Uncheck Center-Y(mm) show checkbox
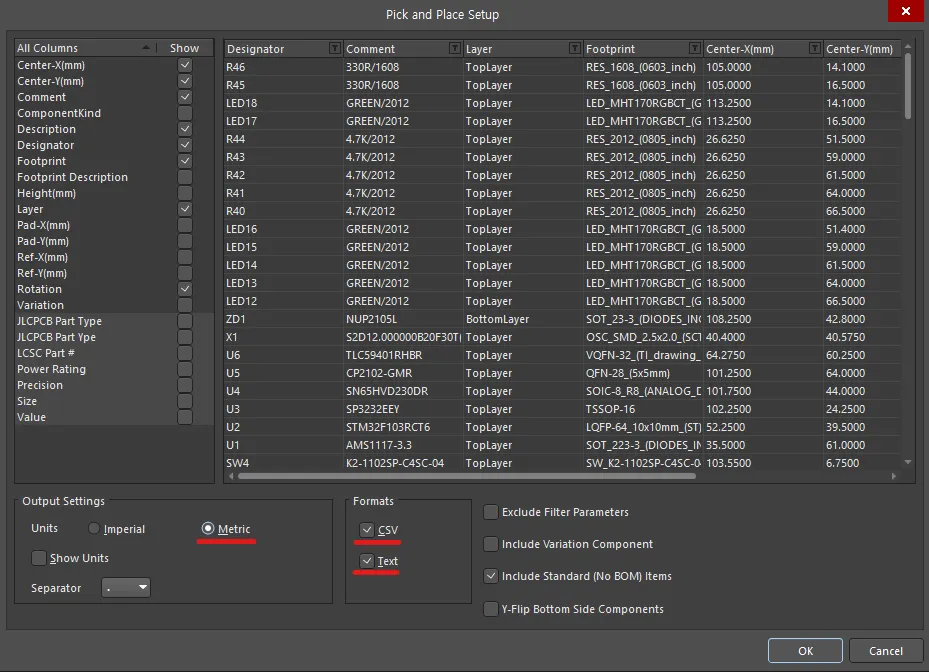This screenshot has width=929, height=672. click(x=185, y=81)
